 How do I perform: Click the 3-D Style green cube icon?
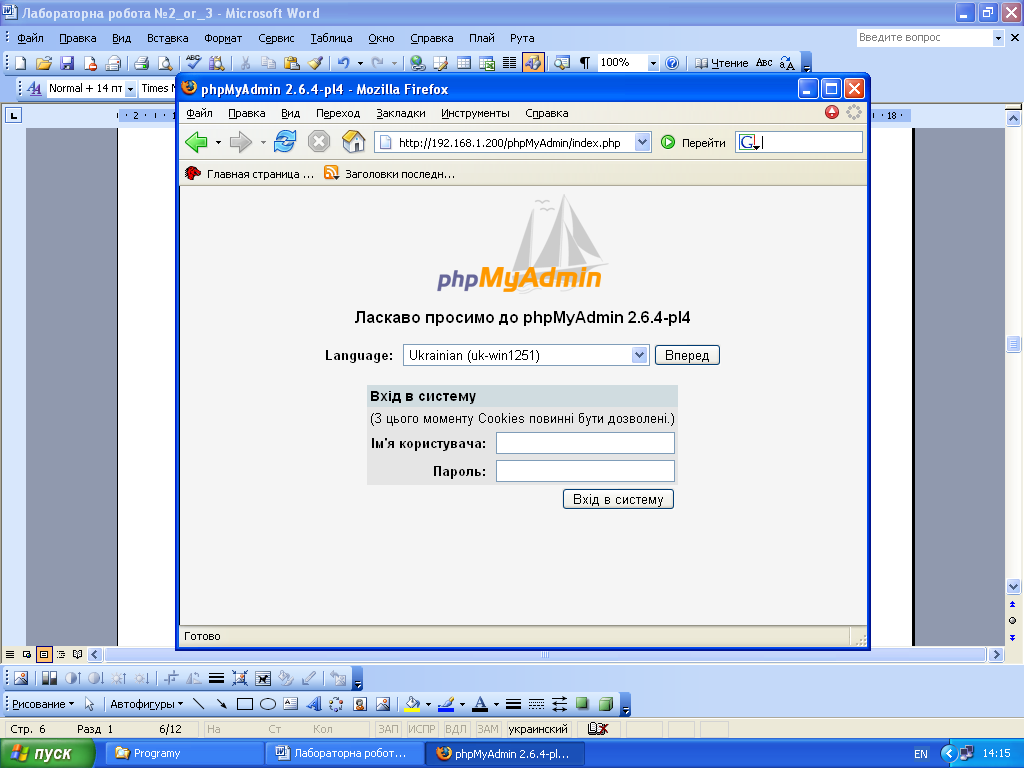point(605,704)
